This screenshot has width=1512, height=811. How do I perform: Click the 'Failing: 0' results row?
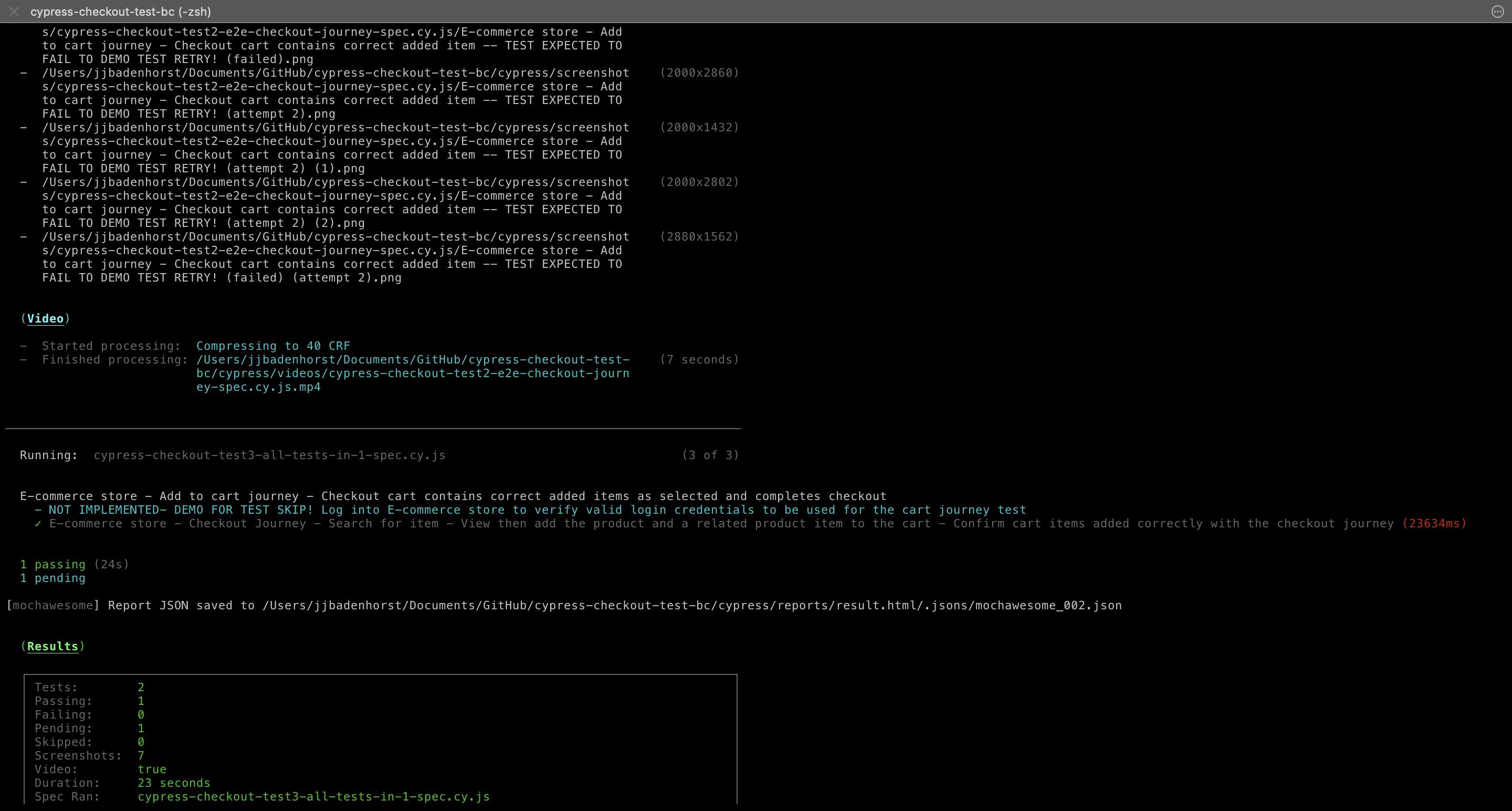[89, 714]
